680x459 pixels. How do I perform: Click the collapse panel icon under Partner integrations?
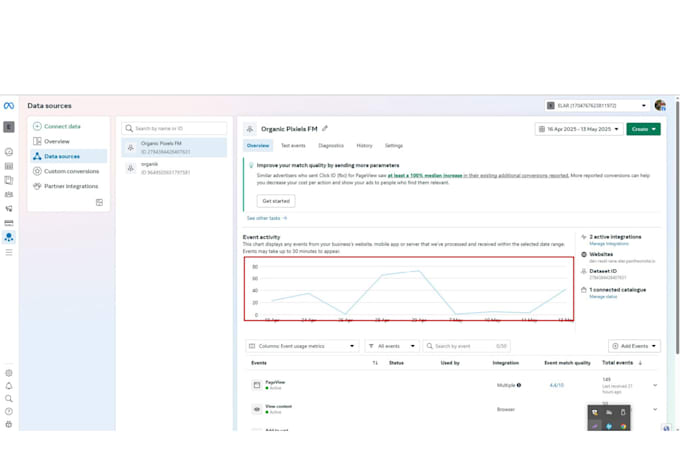pos(99,203)
